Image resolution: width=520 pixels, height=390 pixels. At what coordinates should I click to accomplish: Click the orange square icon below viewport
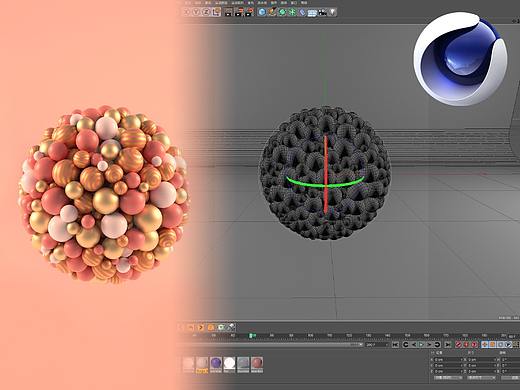pos(211,327)
